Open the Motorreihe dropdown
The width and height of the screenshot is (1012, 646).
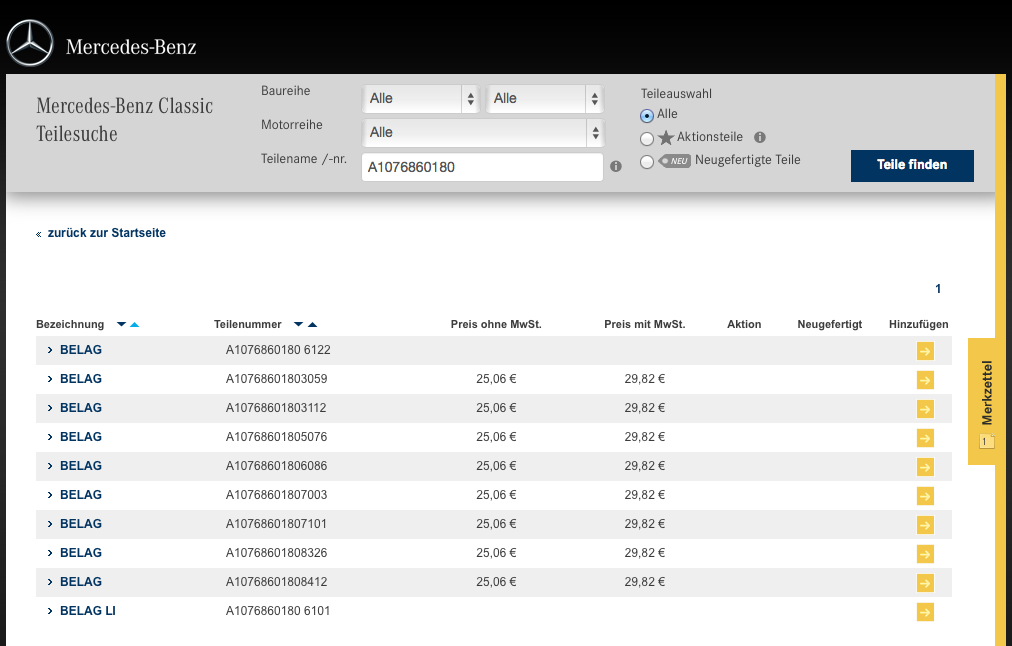pyautogui.click(x=482, y=132)
